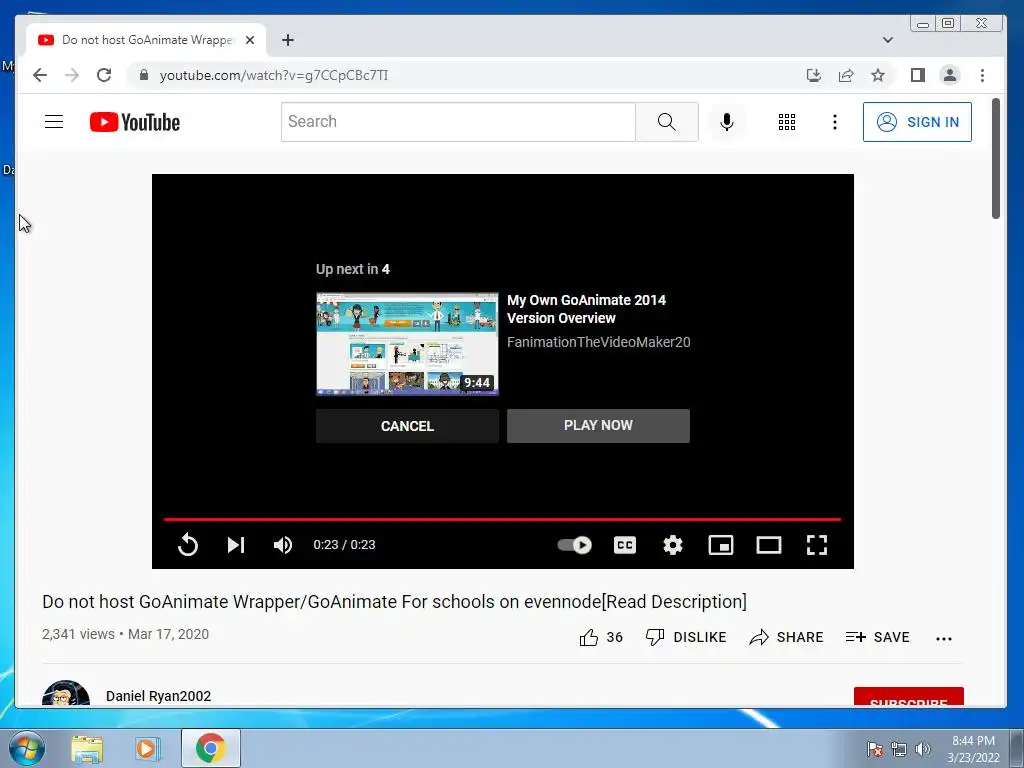Reload the page in Chrome

[104, 75]
